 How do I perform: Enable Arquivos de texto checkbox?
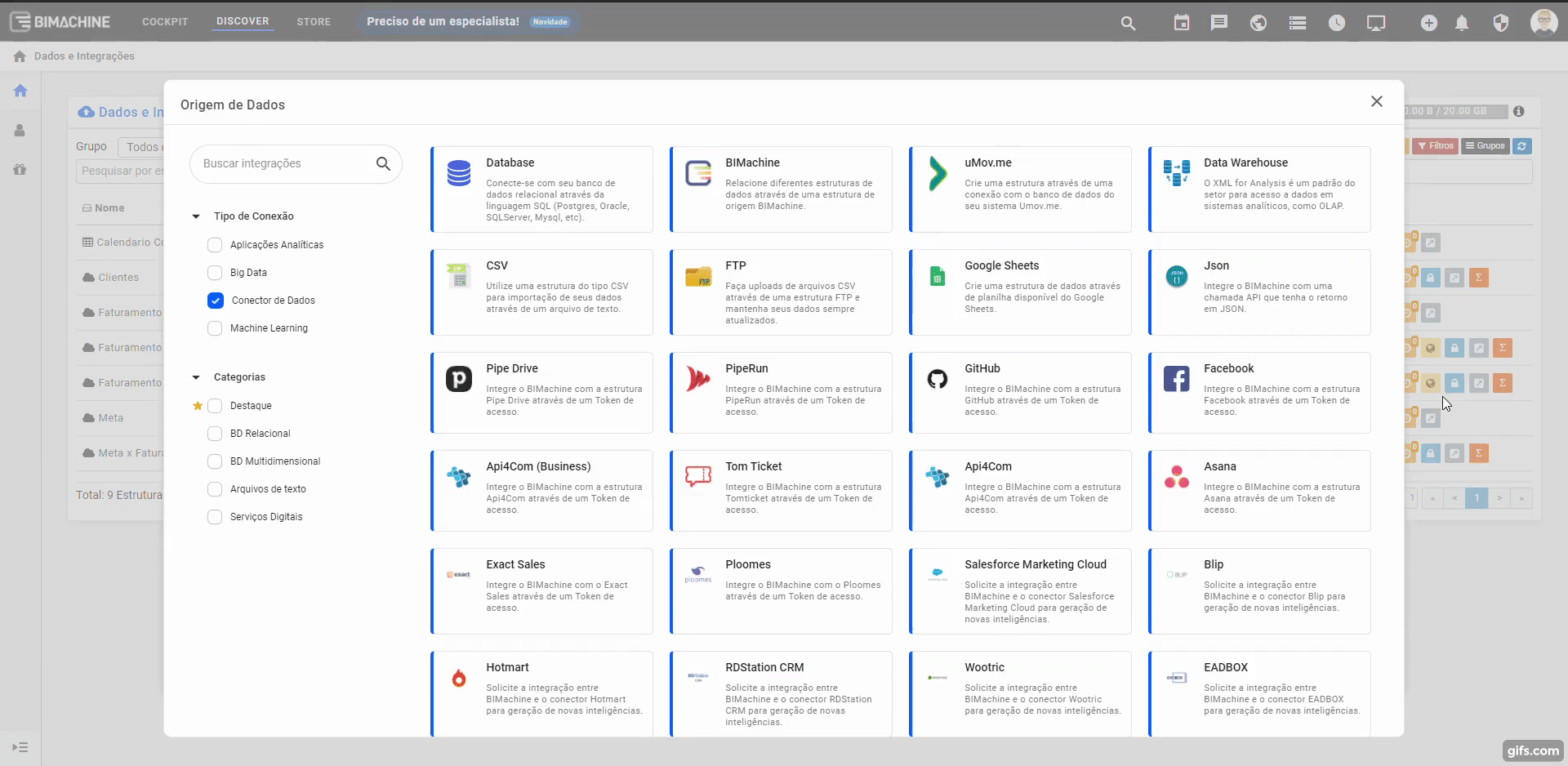215,489
